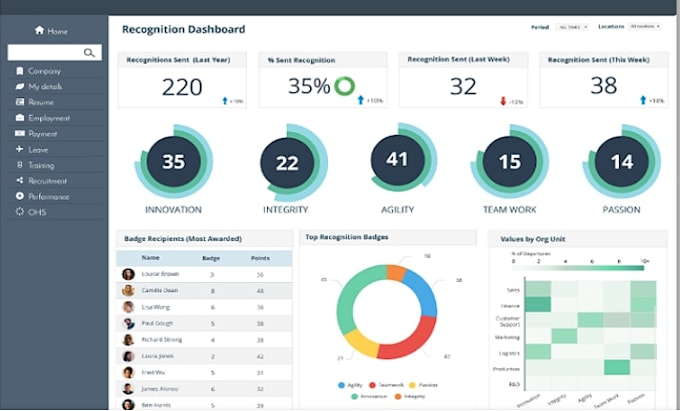Click the Recruitment share icon
Screen dimensions: 680x411
pos(19,181)
